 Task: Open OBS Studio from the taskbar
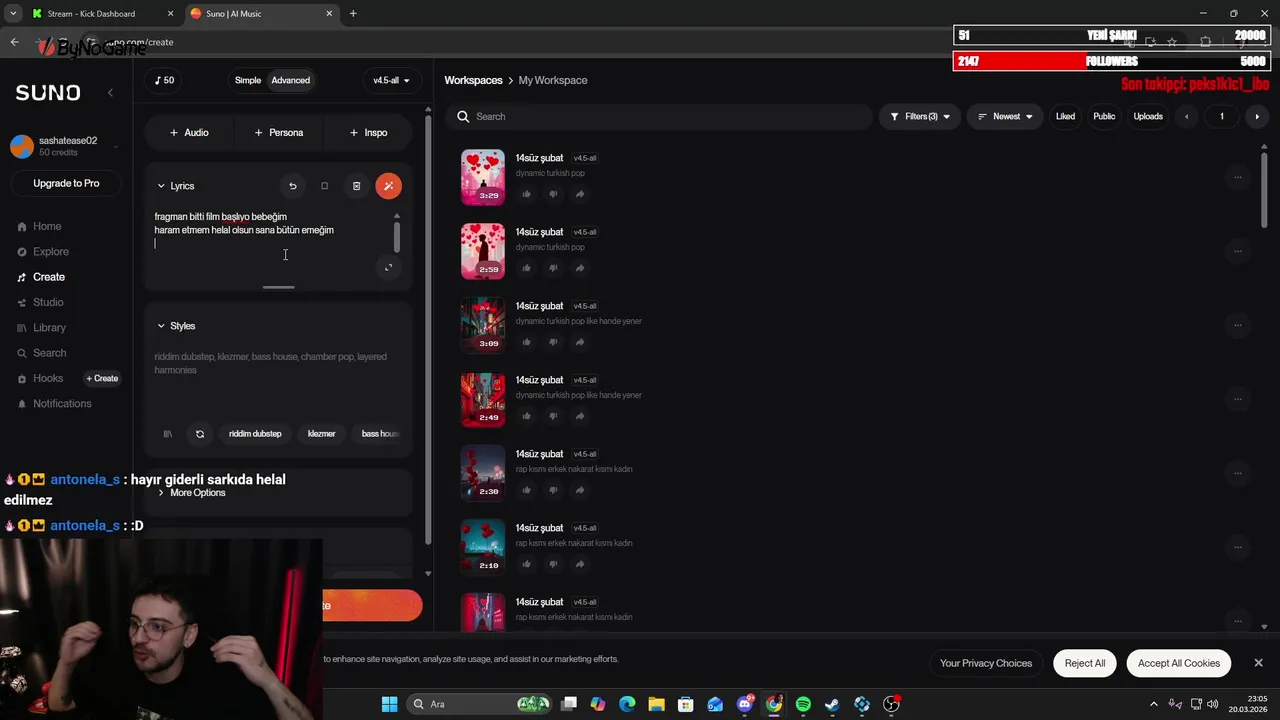tap(891, 704)
